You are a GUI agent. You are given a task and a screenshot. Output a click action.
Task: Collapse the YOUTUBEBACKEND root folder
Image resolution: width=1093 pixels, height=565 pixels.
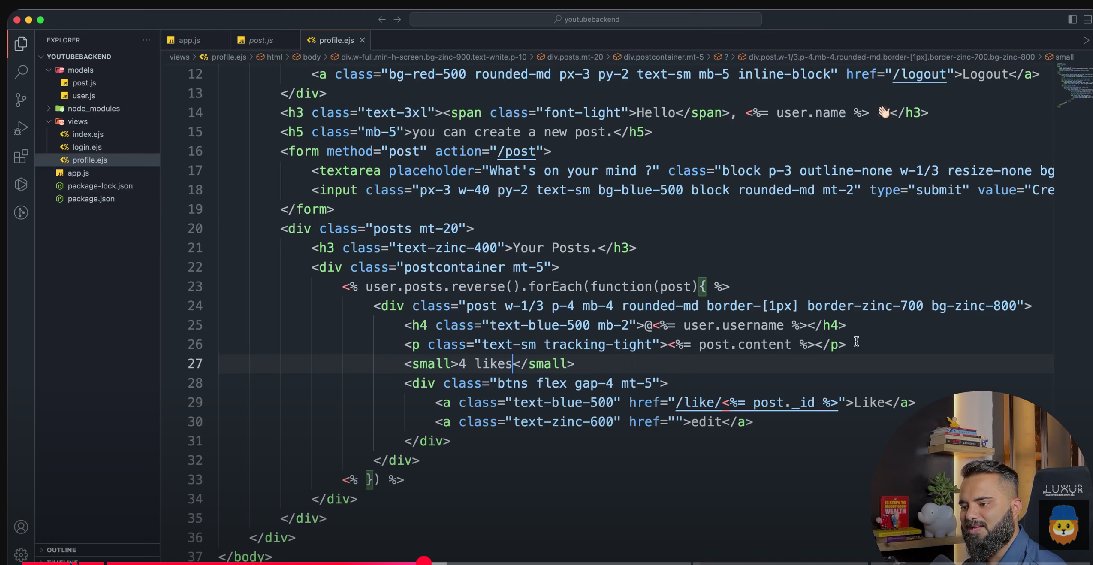point(77,56)
